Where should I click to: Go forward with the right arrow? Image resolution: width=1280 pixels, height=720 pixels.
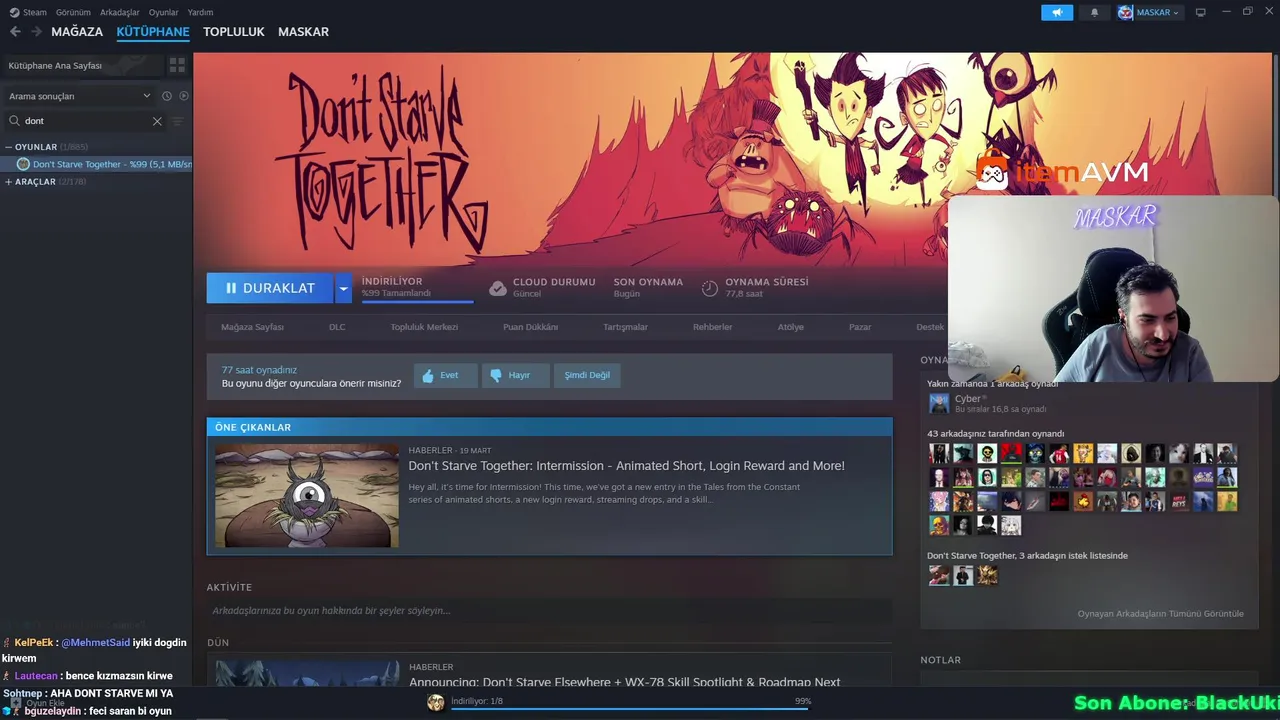37,32
